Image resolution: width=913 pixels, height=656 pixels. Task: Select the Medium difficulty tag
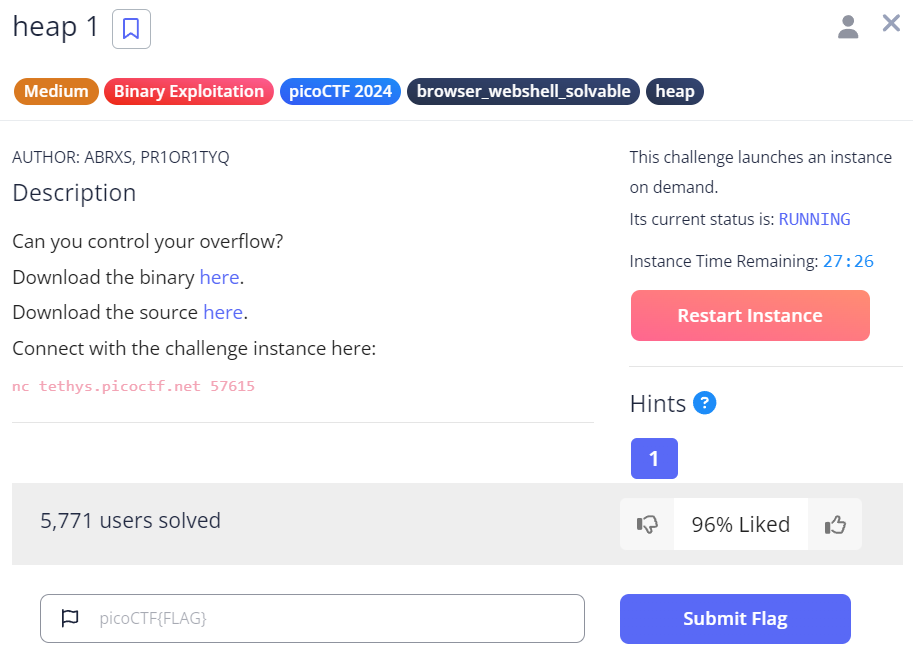[56, 91]
